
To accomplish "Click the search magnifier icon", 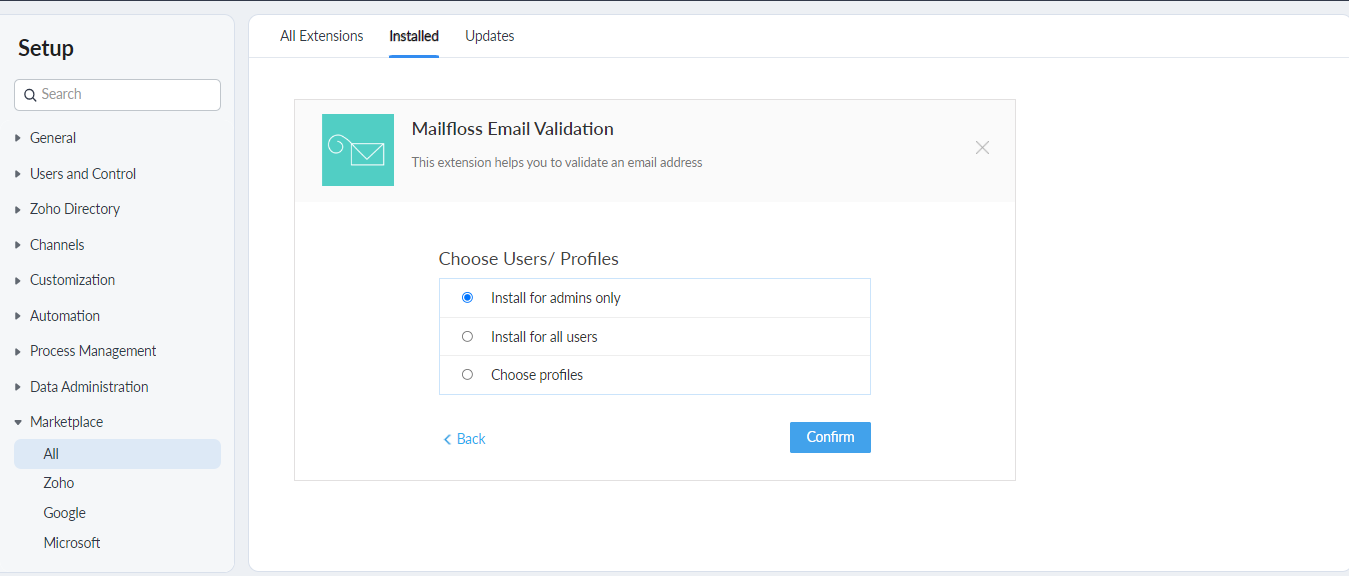I will [30, 95].
